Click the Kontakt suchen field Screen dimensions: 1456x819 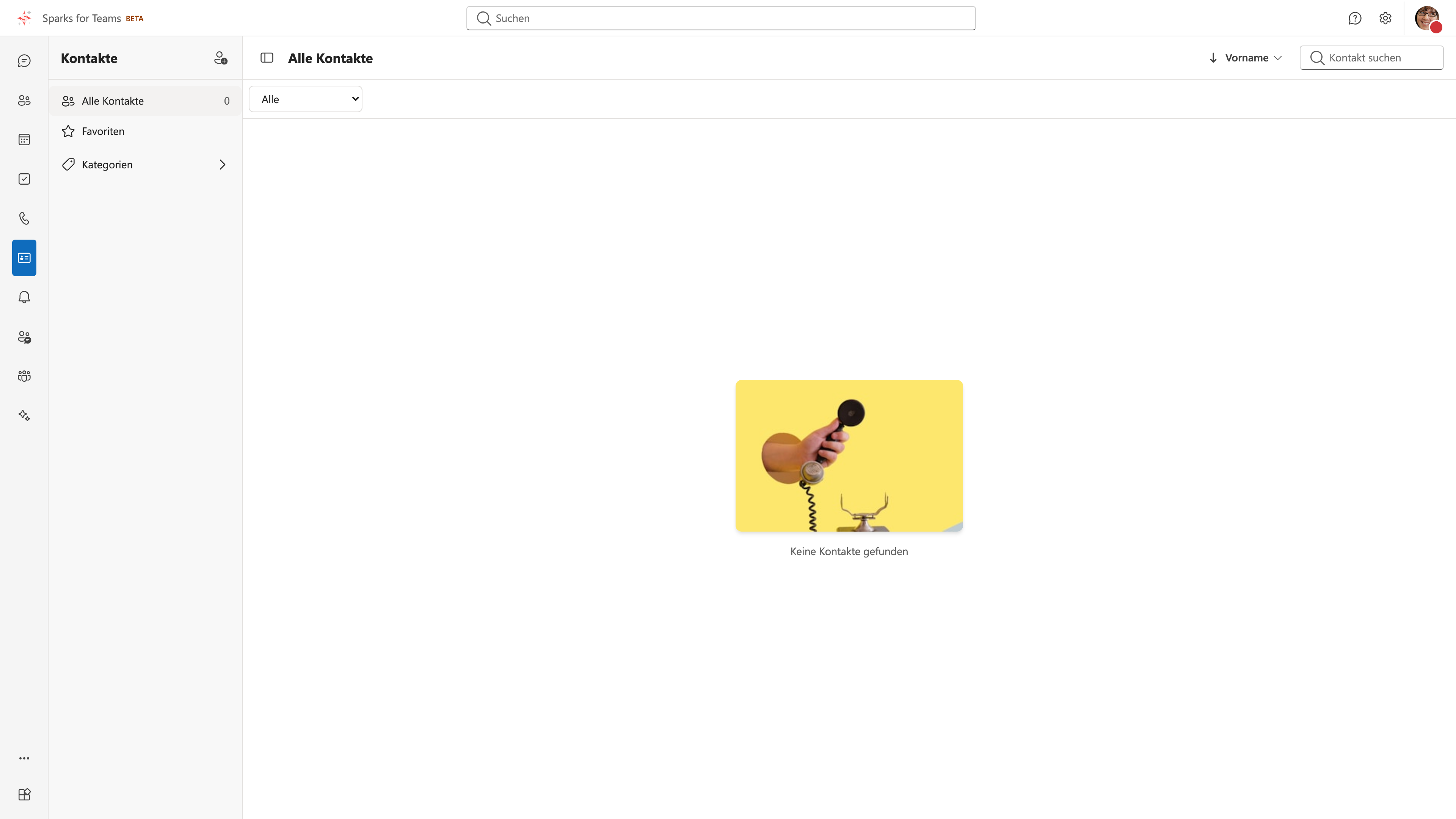point(1371,58)
